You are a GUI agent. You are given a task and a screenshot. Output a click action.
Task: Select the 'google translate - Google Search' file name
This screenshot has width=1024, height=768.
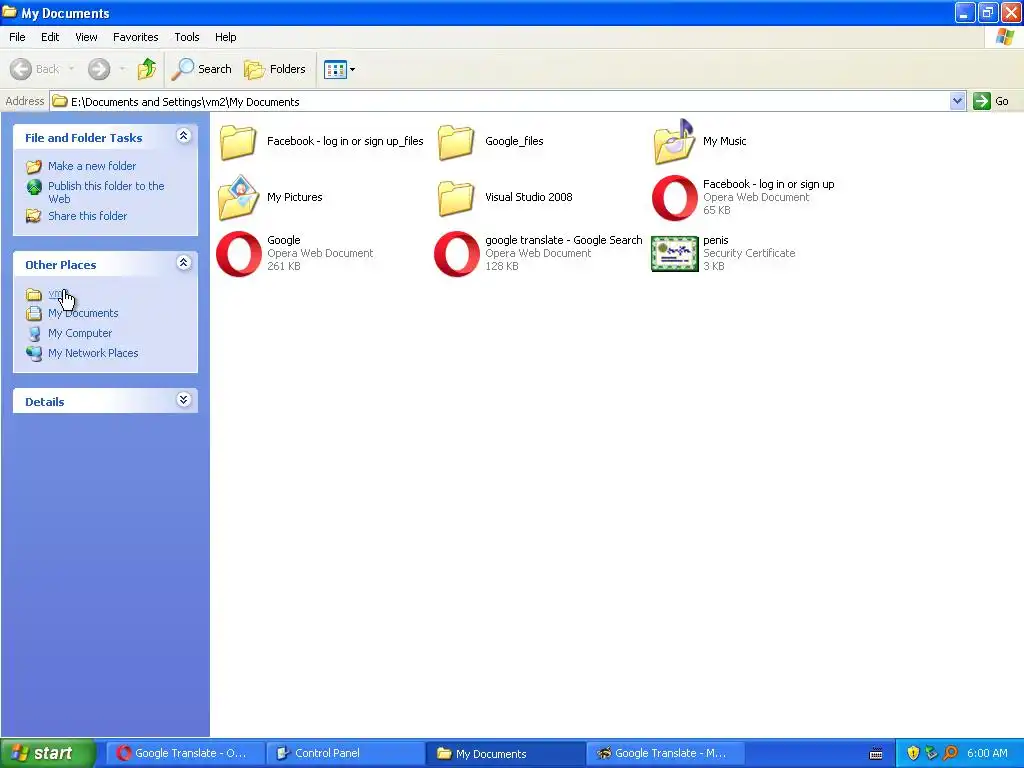[564, 240]
